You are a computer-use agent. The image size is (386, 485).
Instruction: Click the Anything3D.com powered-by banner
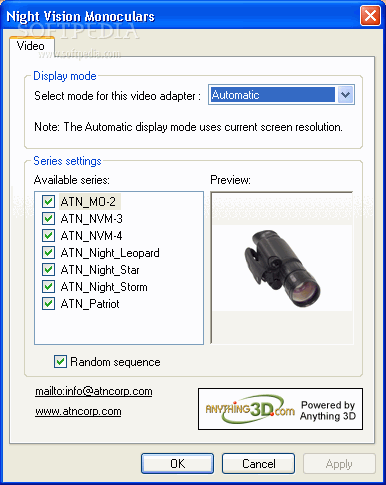(280, 409)
